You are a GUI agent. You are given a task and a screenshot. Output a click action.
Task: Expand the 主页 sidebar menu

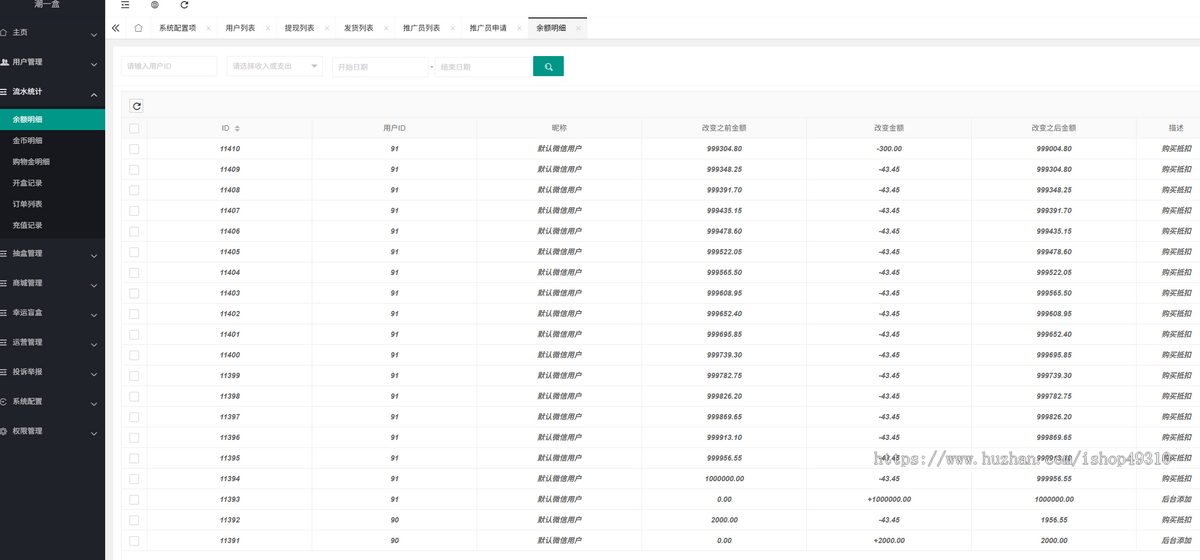52,33
